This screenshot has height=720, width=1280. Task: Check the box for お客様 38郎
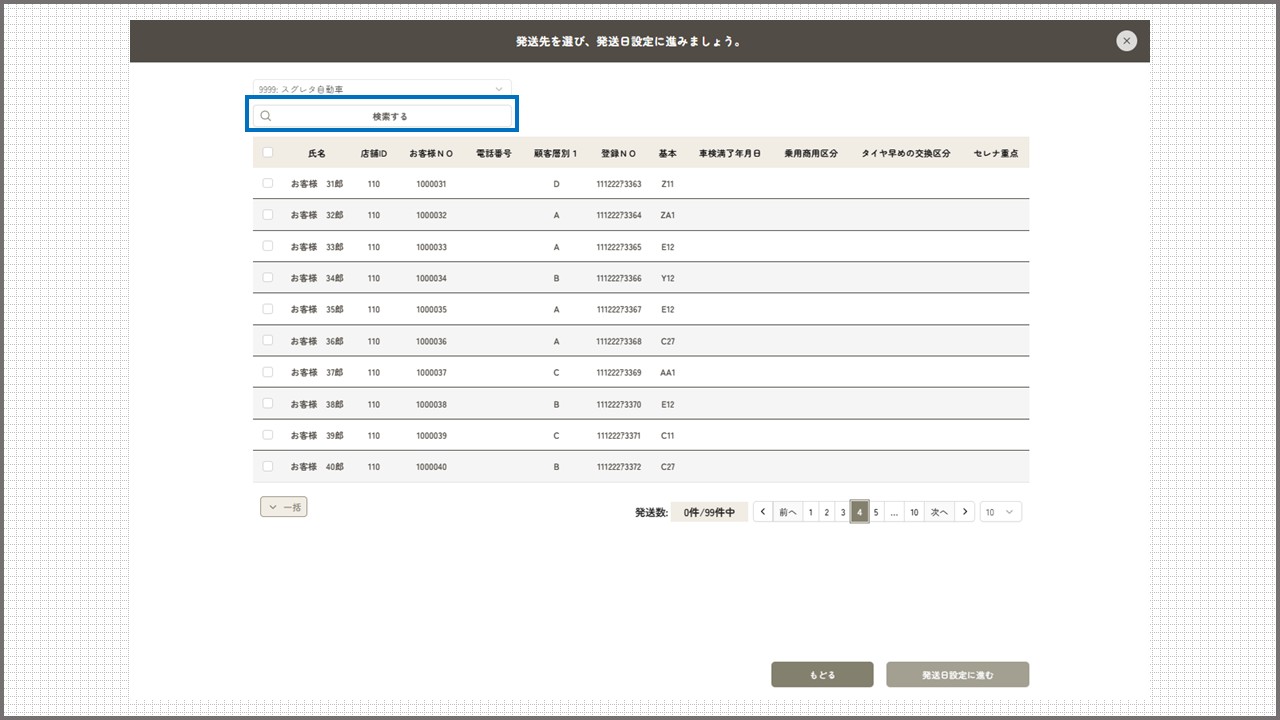click(x=268, y=404)
